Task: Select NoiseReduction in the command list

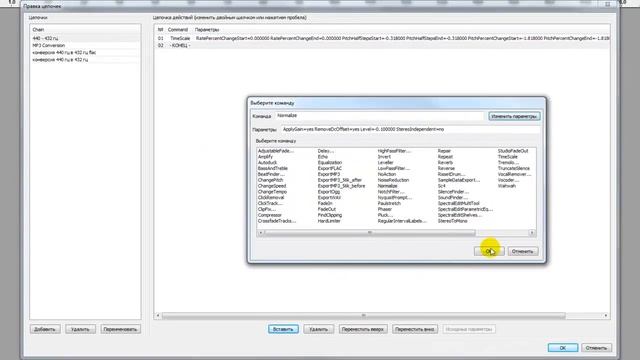Action: [x=393, y=180]
